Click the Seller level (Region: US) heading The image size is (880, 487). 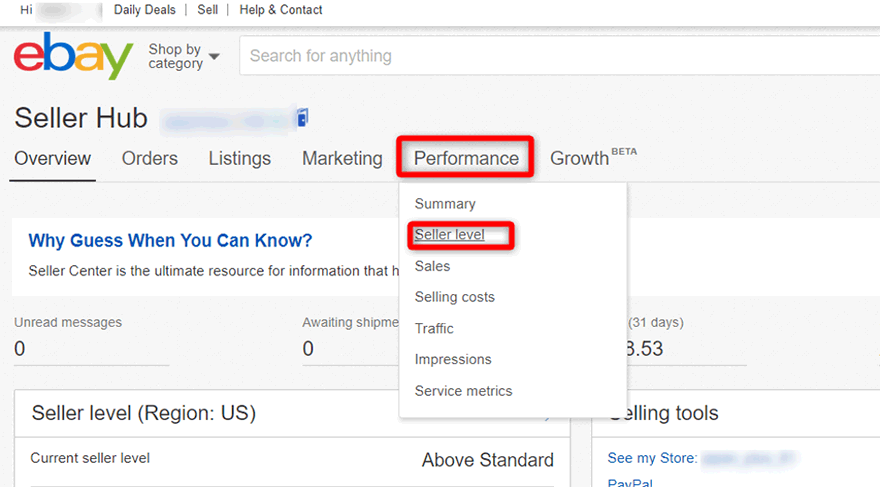click(x=144, y=414)
